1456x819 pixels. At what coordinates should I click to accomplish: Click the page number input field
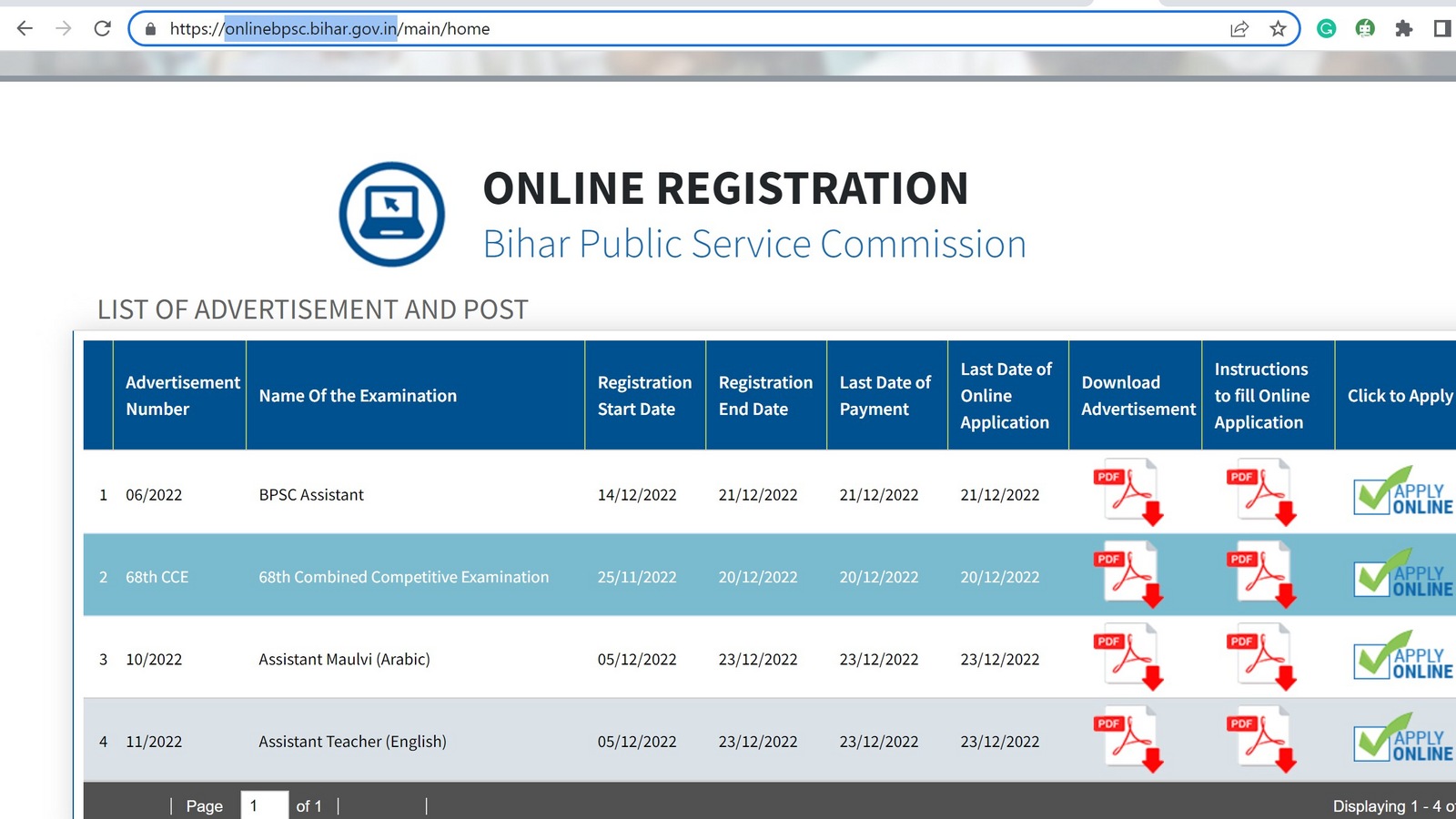click(265, 805)
